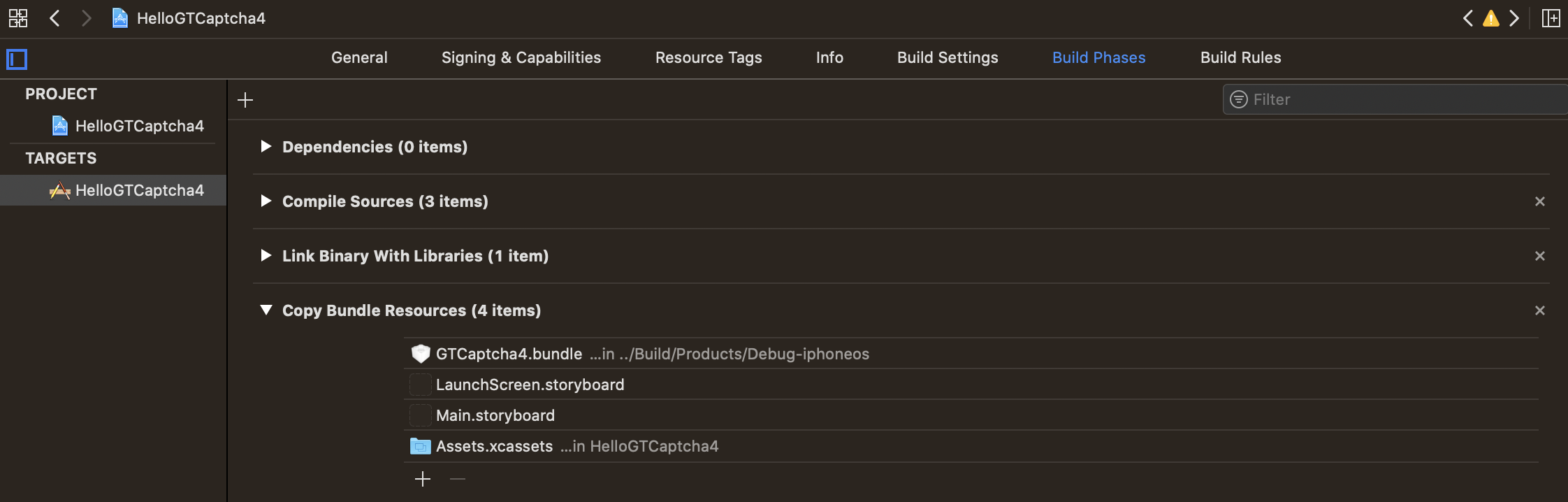Screen dimensions: 1568x502
Task: Add a new build phase with plus button
Action: tap(245, 99)
